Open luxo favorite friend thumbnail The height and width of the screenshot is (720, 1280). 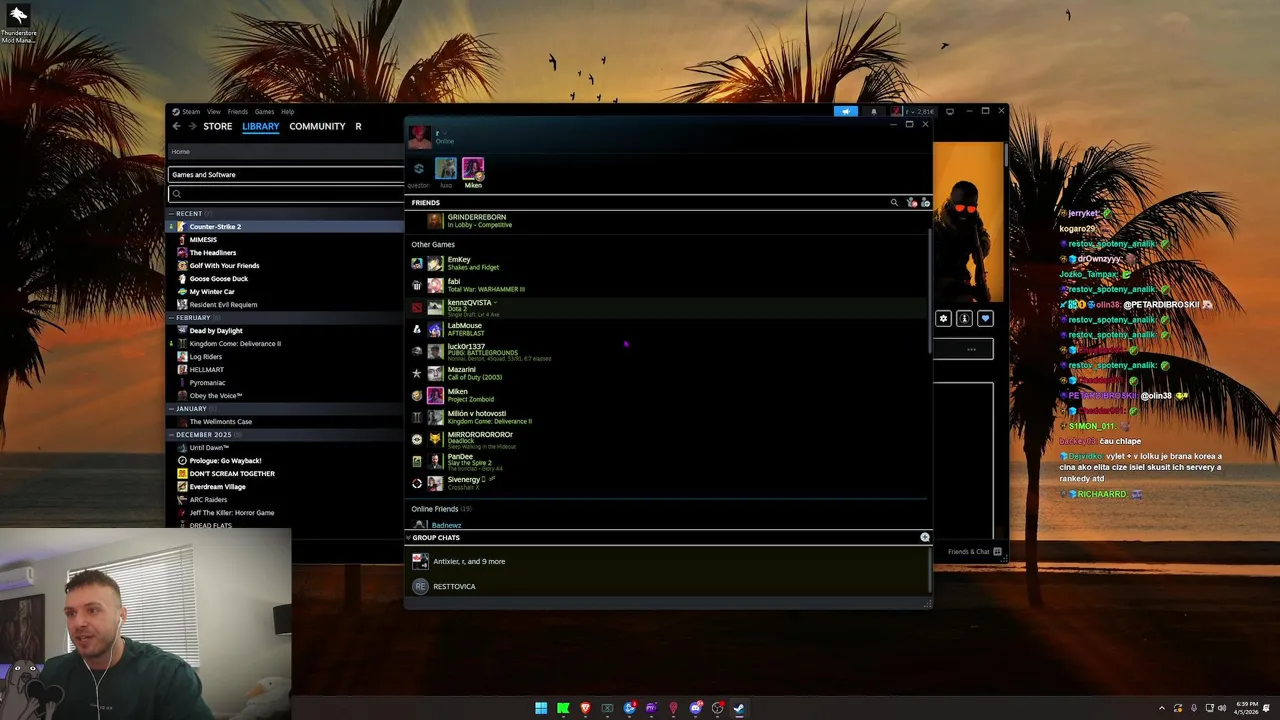tap(446, 168)
